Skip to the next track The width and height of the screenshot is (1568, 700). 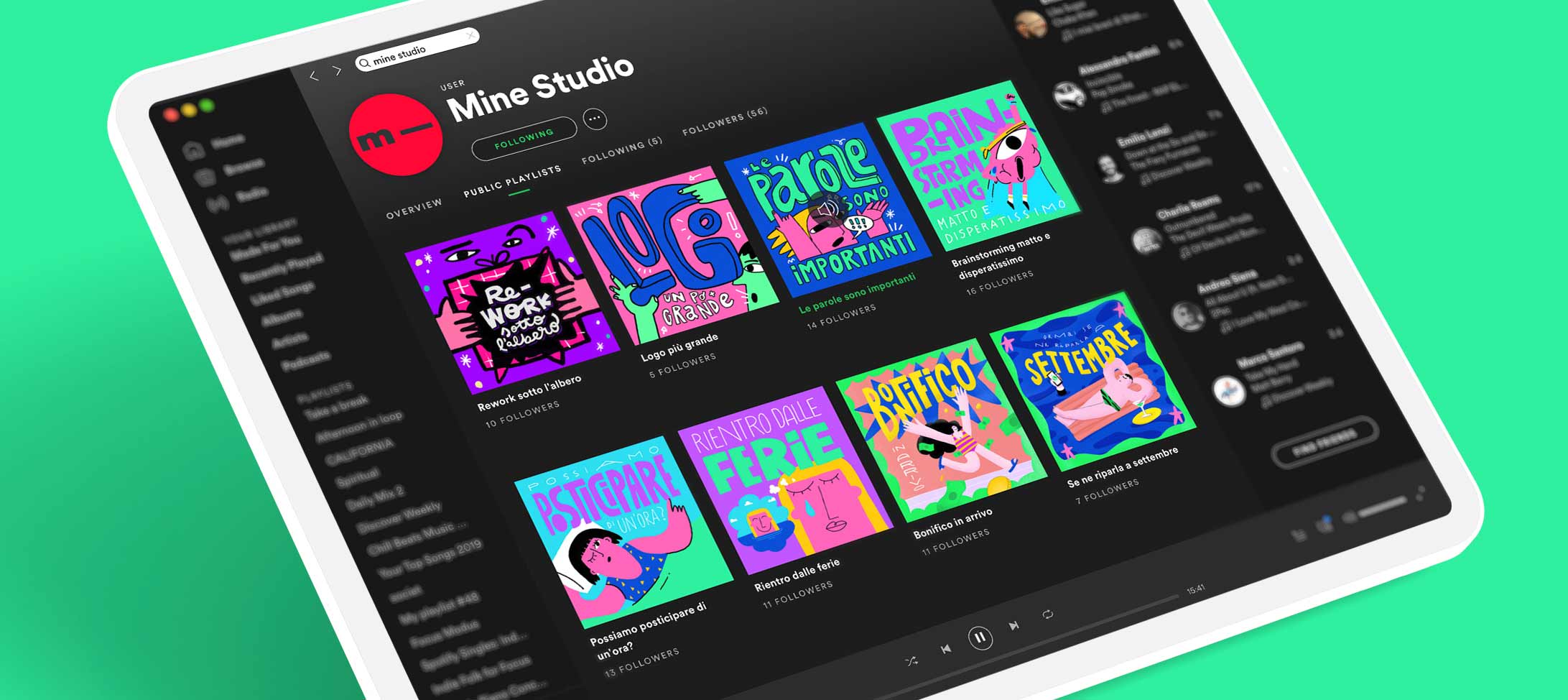point(1014,626)
